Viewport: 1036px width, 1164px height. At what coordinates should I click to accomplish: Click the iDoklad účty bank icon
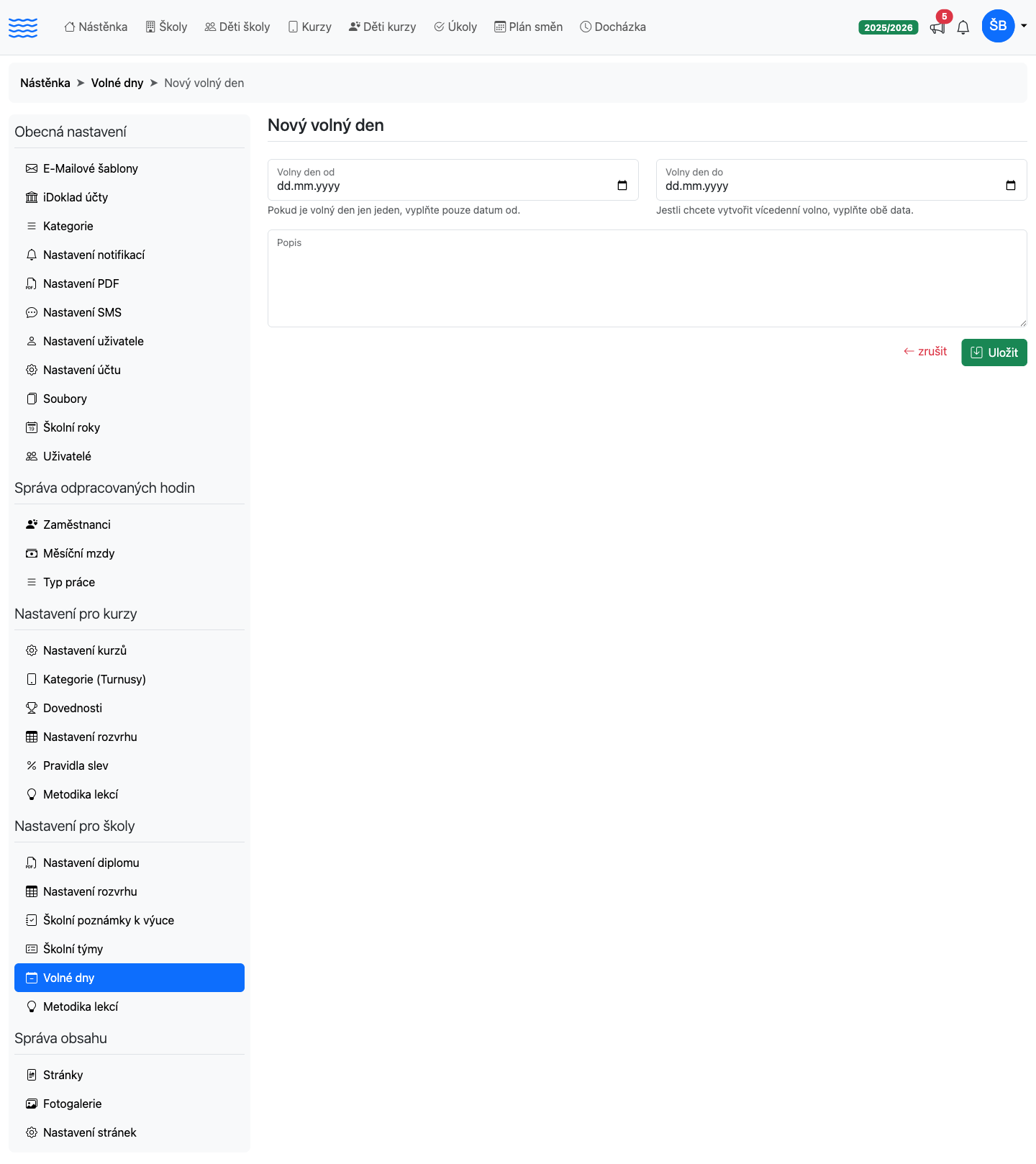pyautogui.click(x=32, y=197)
